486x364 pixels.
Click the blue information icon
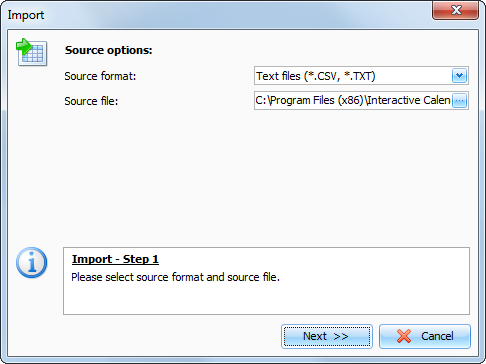[32, 263]
